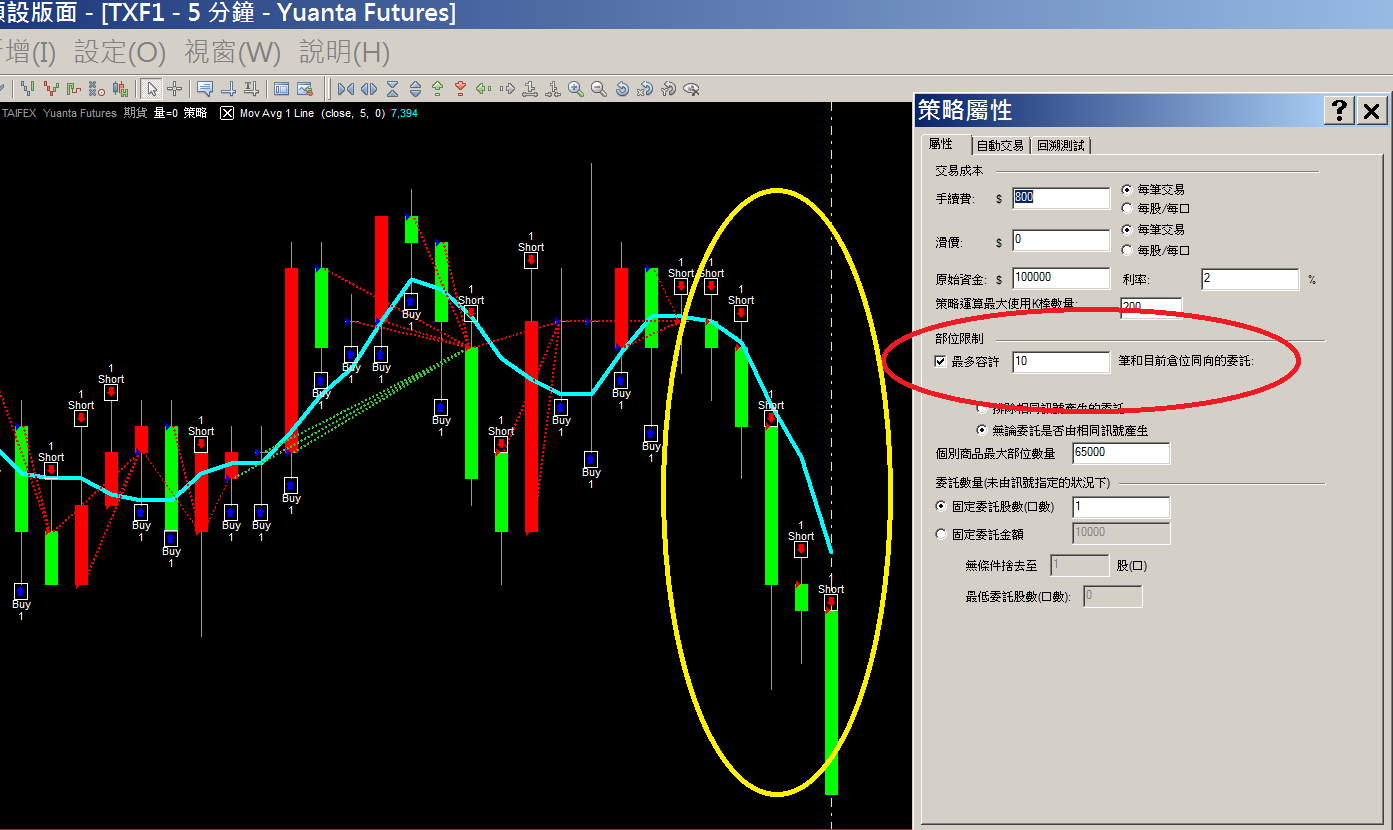The width and height of the screenshot is (1393, 830).
Task: Open the 說明(H) menu
Action: (344, 52)
